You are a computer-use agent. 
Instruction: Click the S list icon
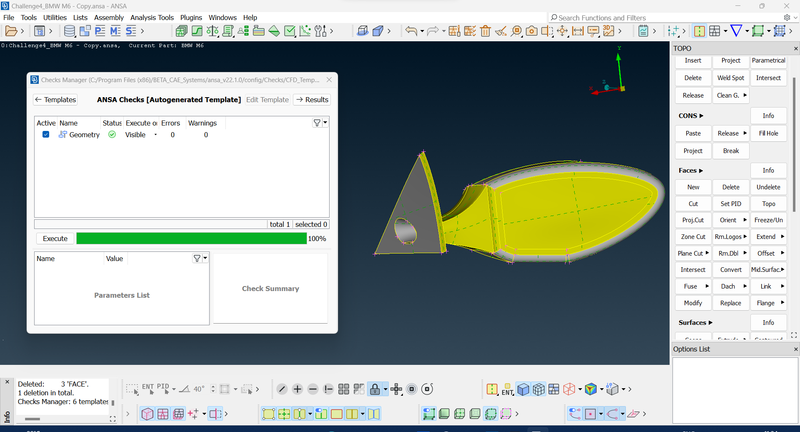coord(131,31)
